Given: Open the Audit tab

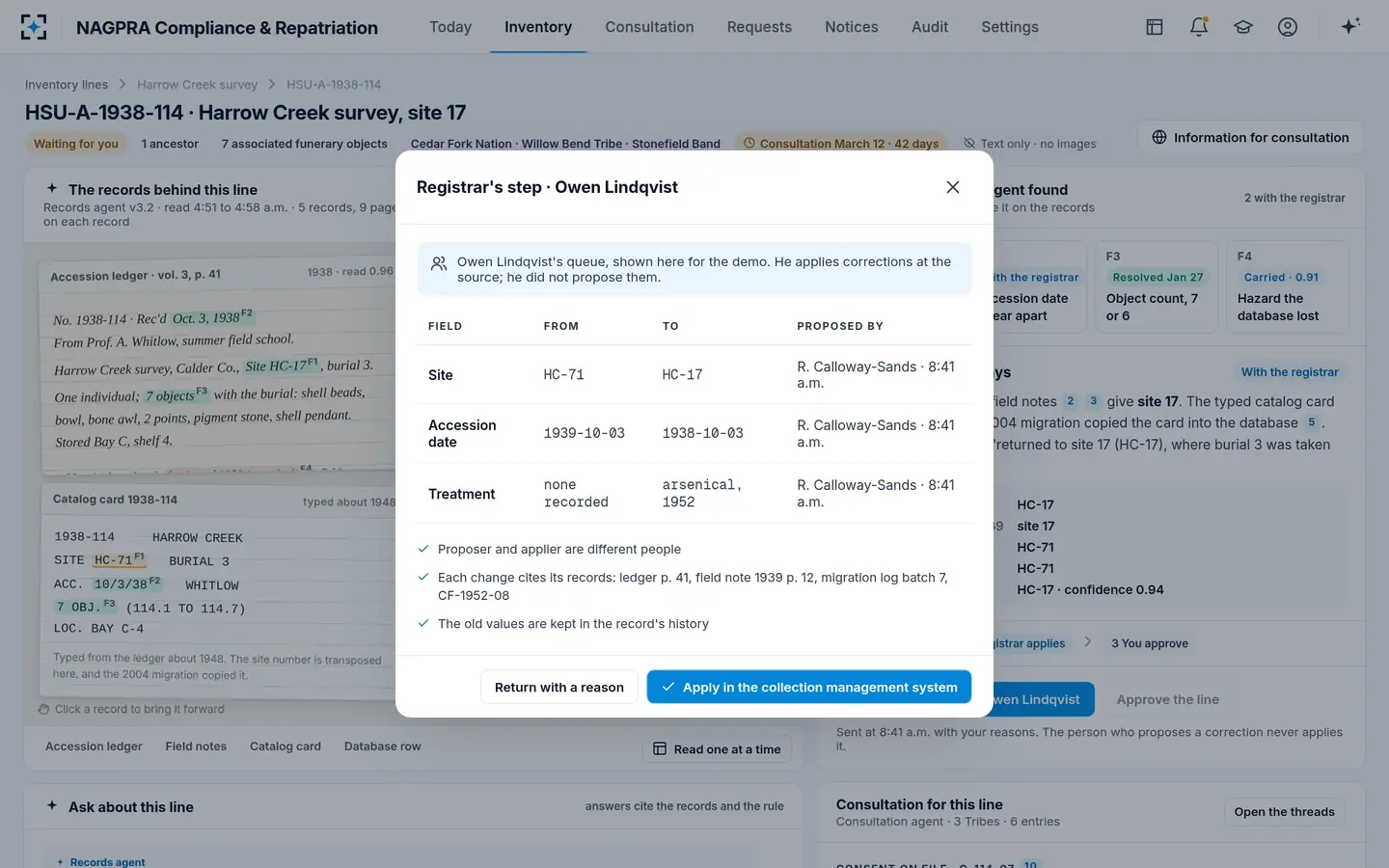Looking at the screenshot, I should [930, 27].
